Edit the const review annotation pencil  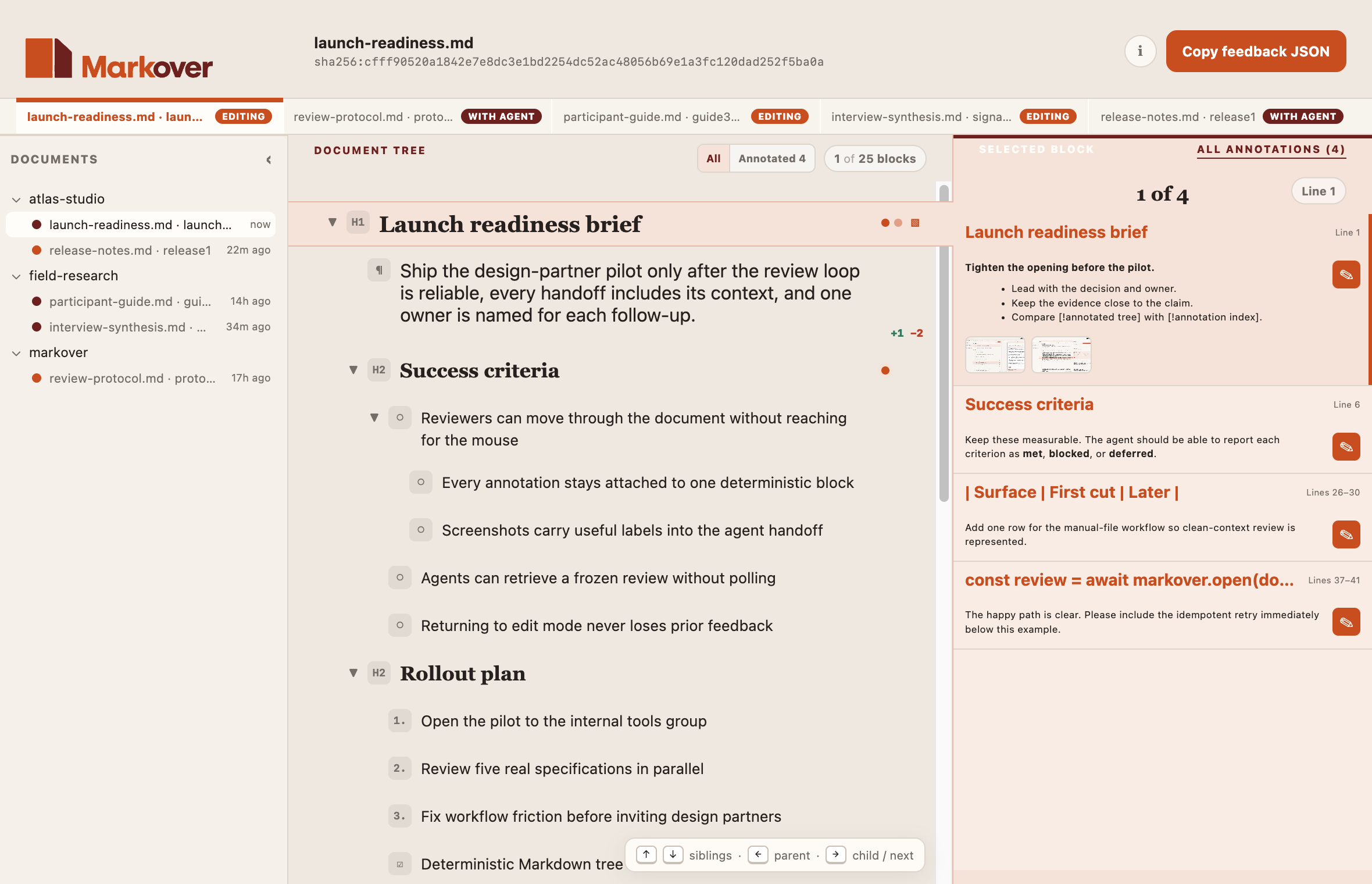1346,622
